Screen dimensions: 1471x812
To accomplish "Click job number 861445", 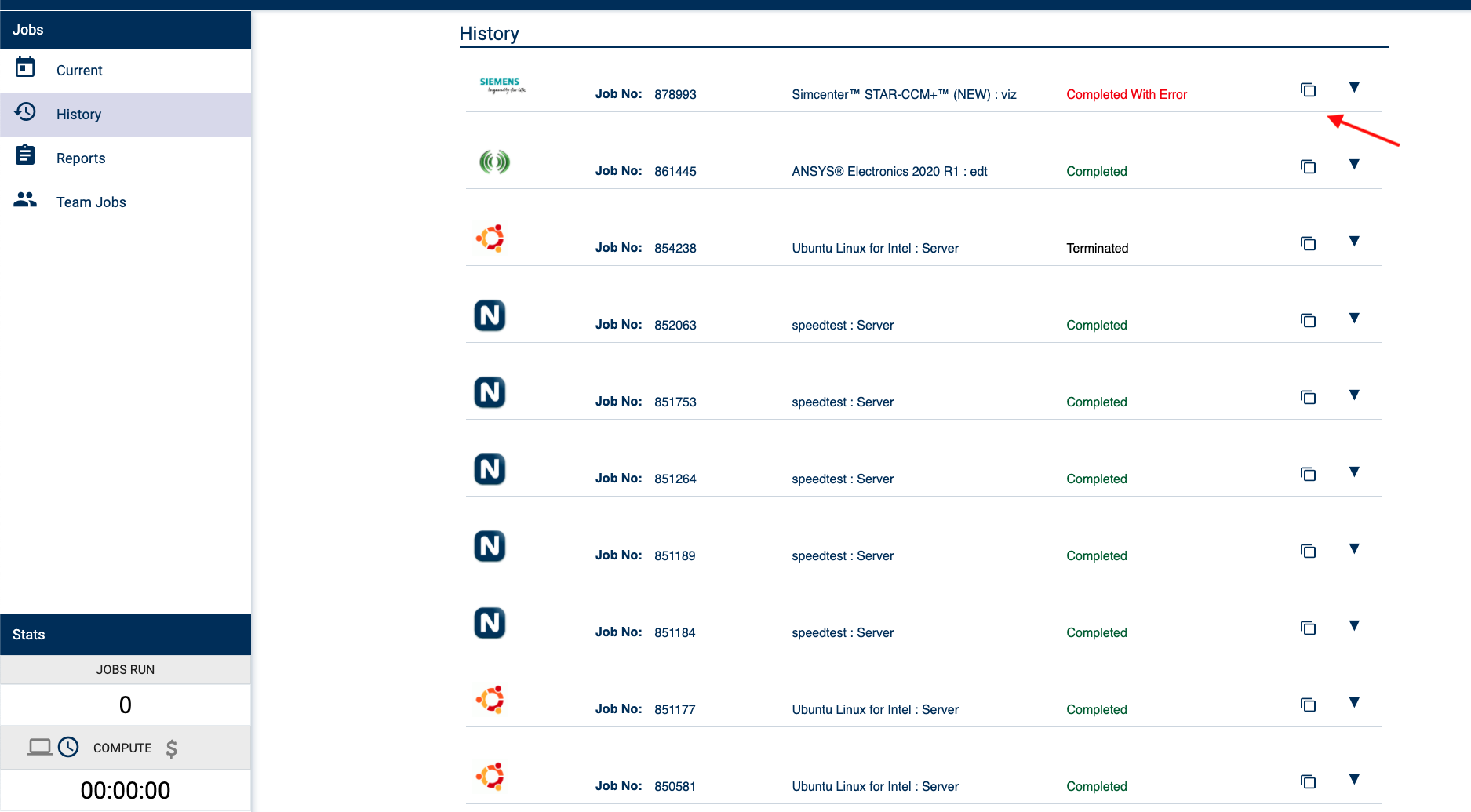I will pyautogui.click(x=675, y=171).
